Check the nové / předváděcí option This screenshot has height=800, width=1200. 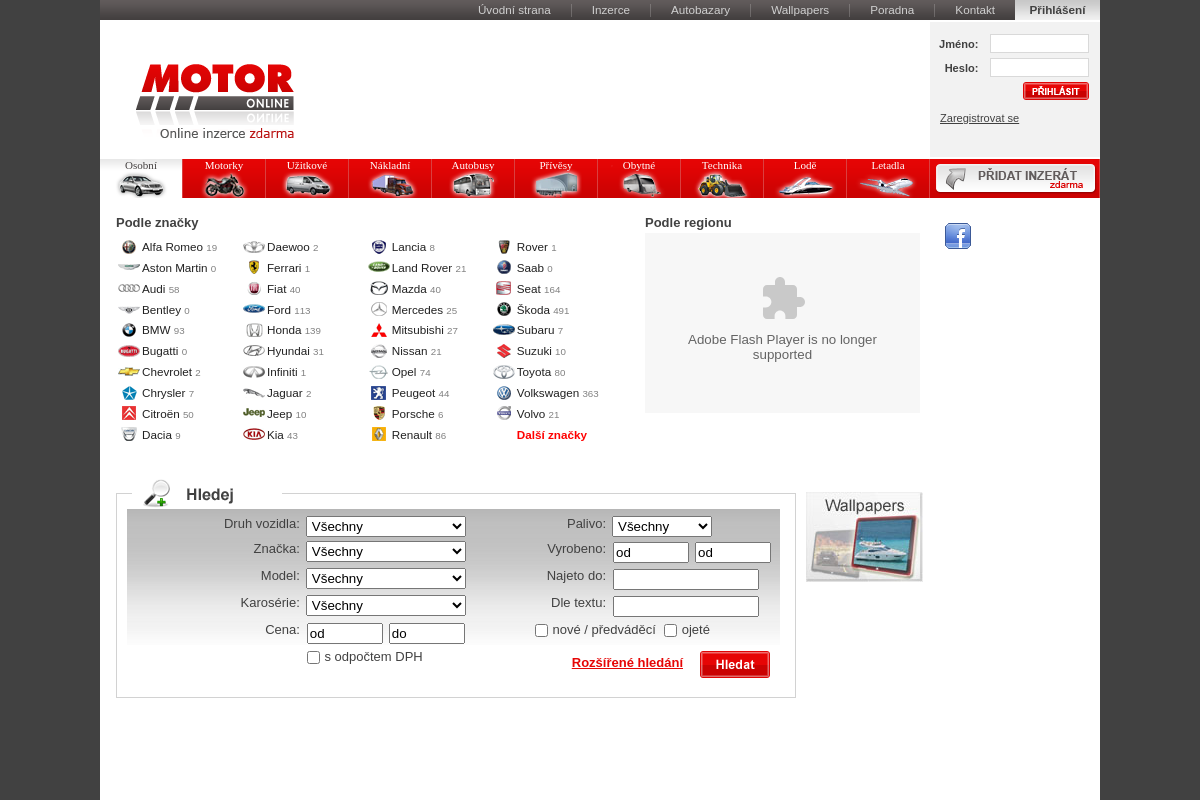click(x=541, y=630)
